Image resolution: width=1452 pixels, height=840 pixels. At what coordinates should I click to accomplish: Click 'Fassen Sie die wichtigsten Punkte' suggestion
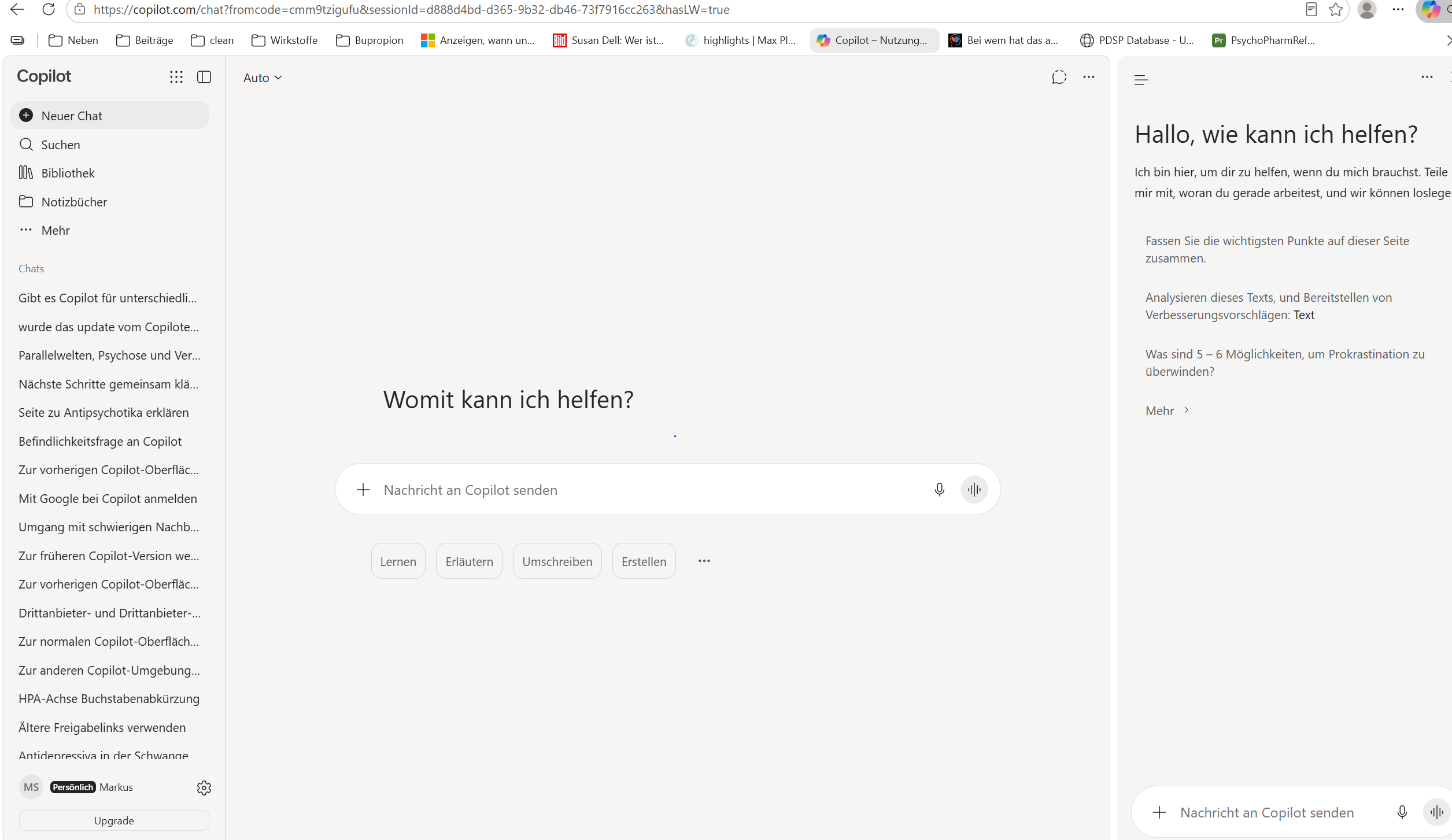tap(1278, 250)
